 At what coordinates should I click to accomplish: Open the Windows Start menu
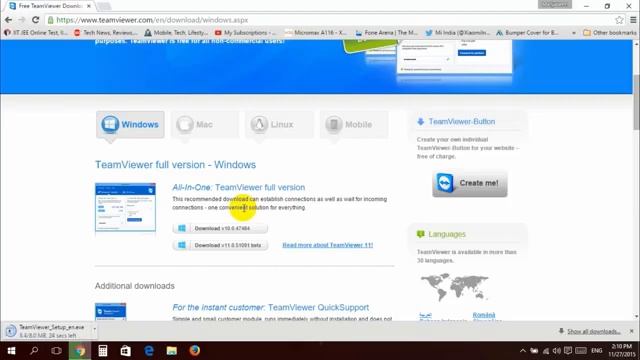point(11,351)
